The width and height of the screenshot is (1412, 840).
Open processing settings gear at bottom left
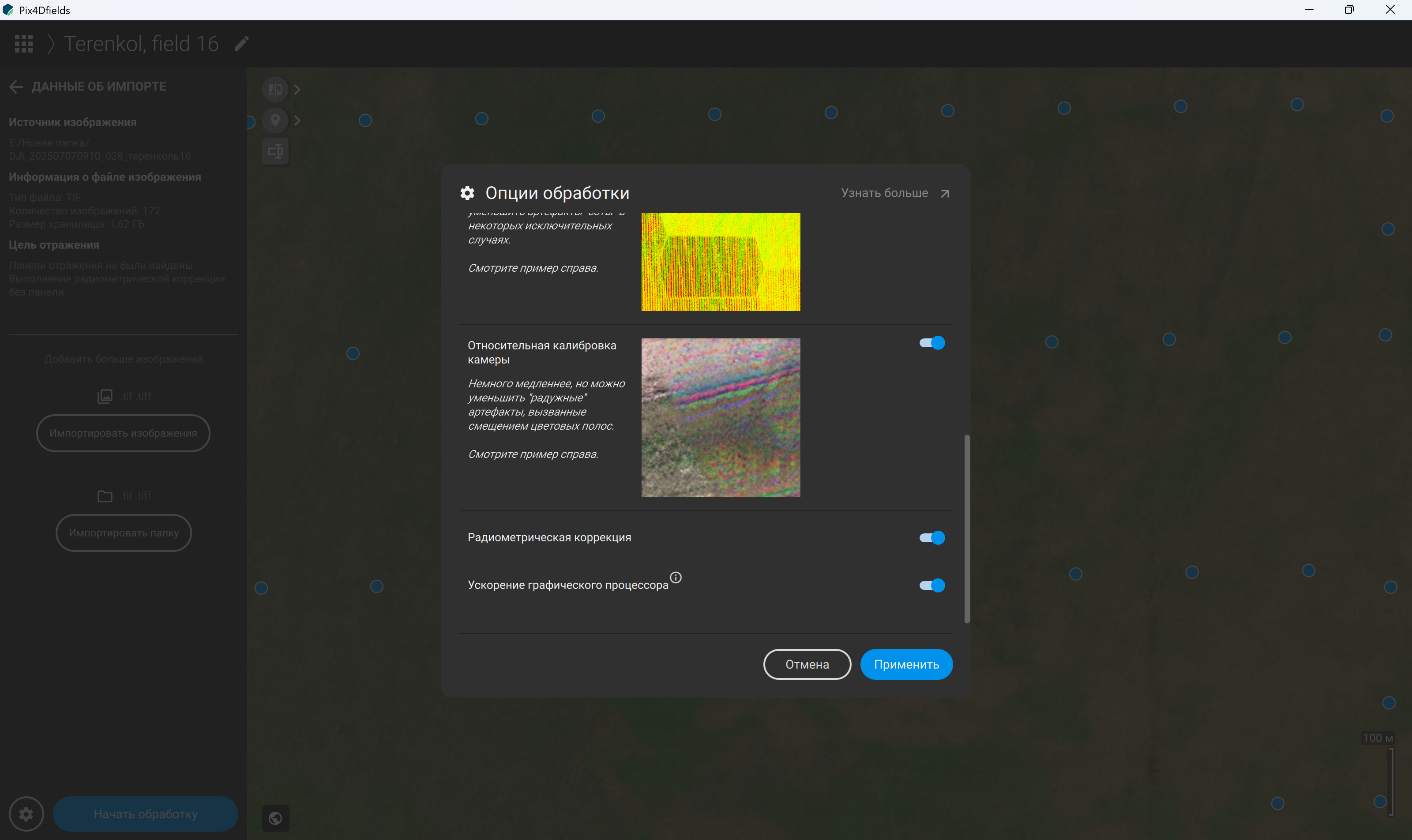(26, 814)
